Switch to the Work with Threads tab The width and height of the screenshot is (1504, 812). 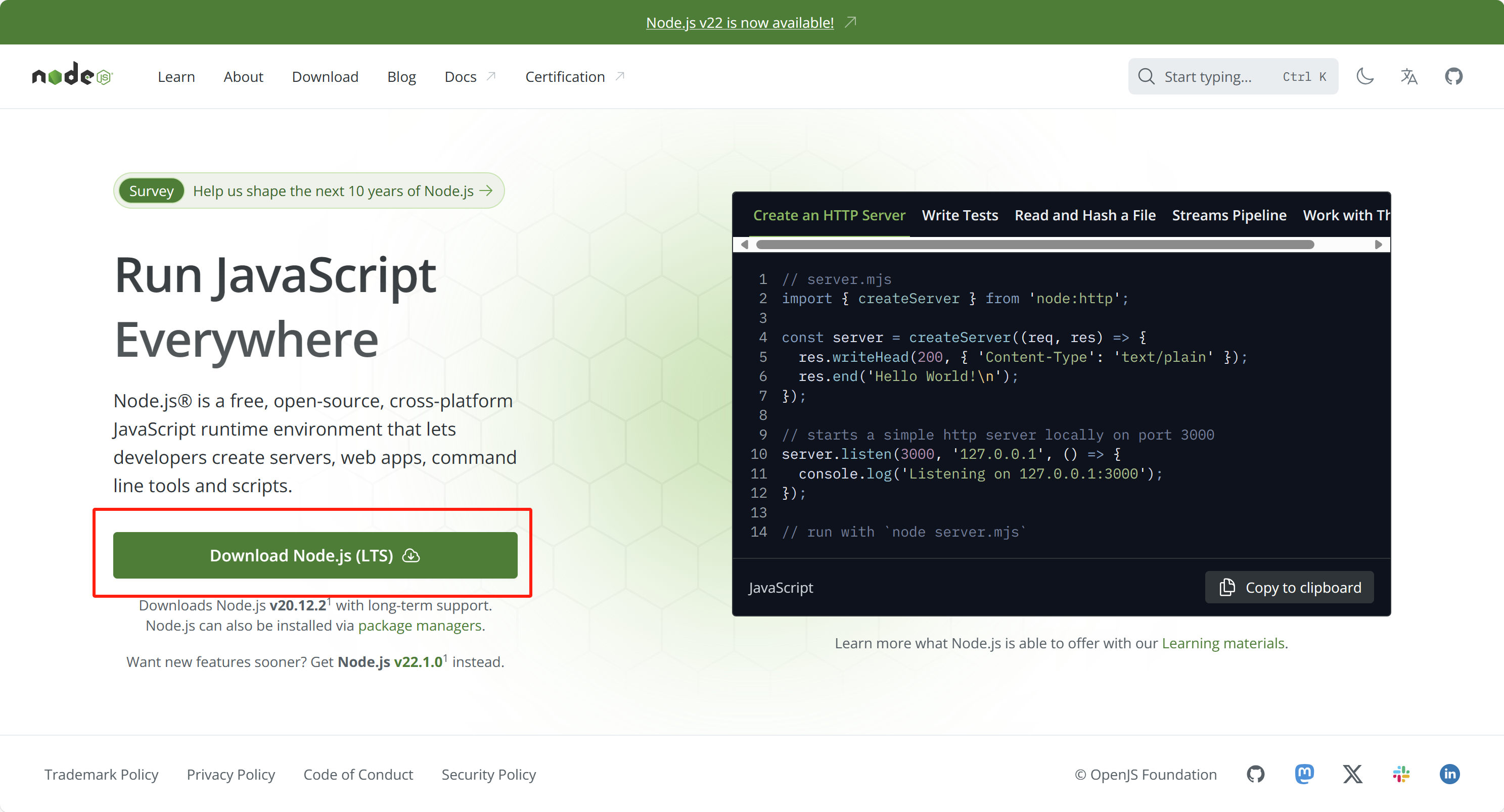(x=1345, y=215)
